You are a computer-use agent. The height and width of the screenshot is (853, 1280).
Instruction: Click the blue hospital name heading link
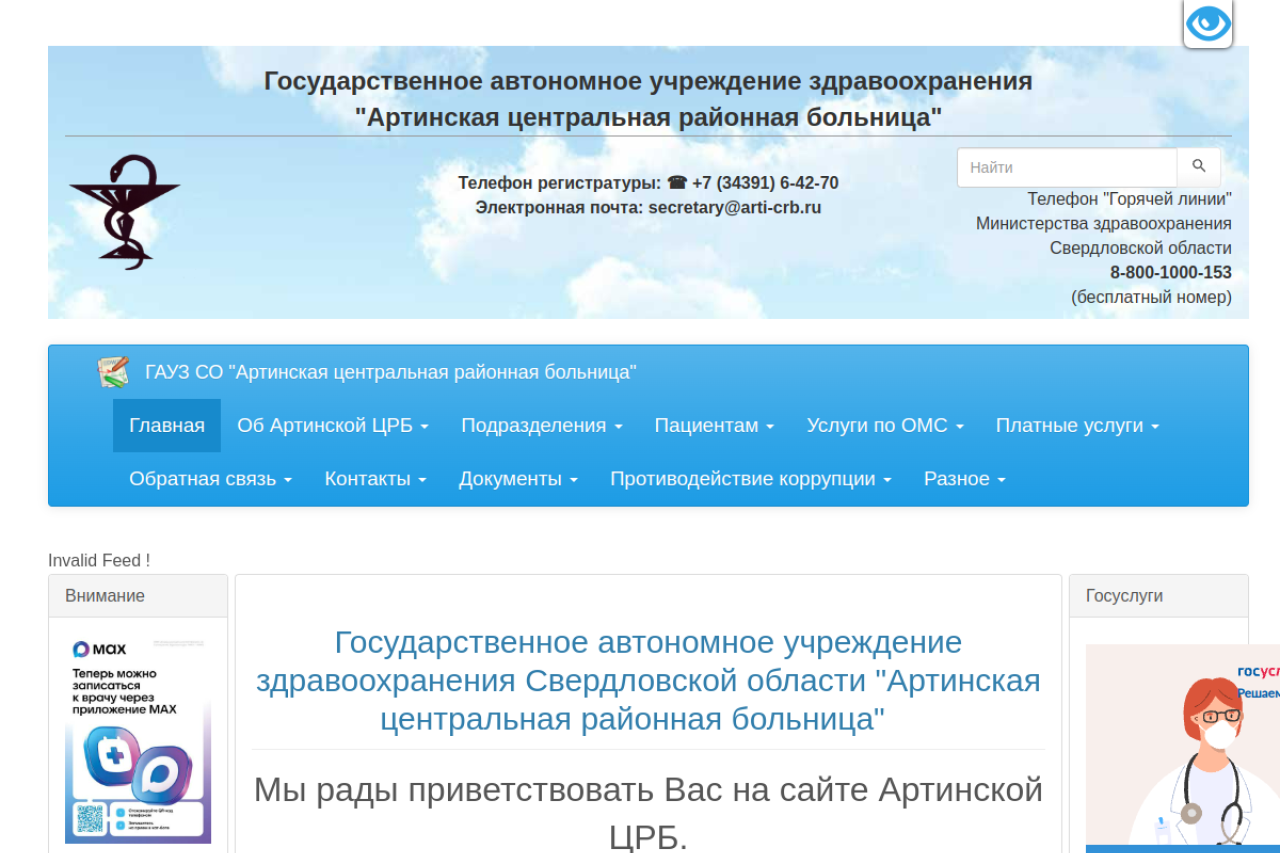648,680
